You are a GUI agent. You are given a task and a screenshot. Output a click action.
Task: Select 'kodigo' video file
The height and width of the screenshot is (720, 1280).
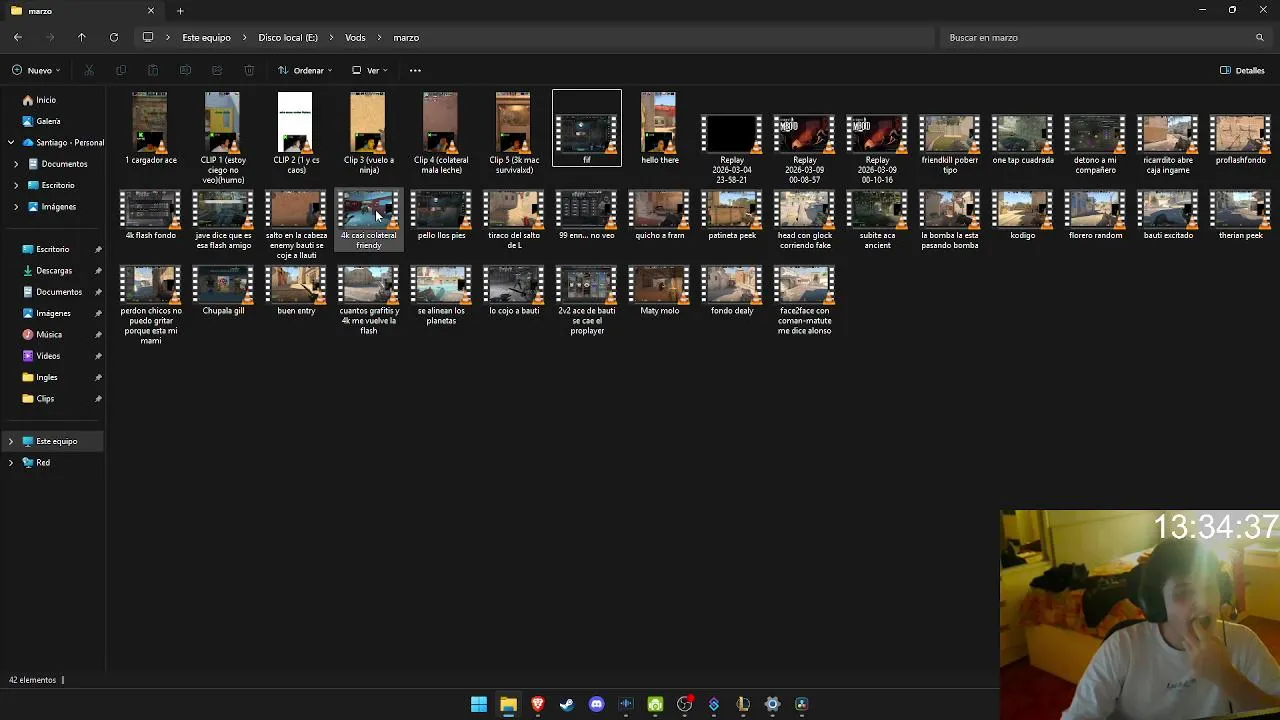pyautogui.click(x=1023, y=216)
